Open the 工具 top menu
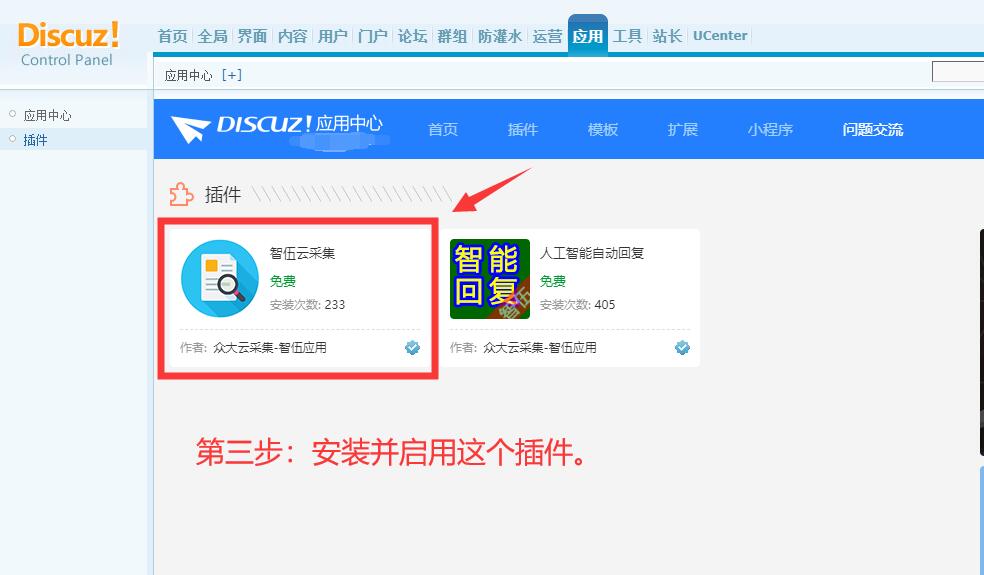 click(628, 36)
